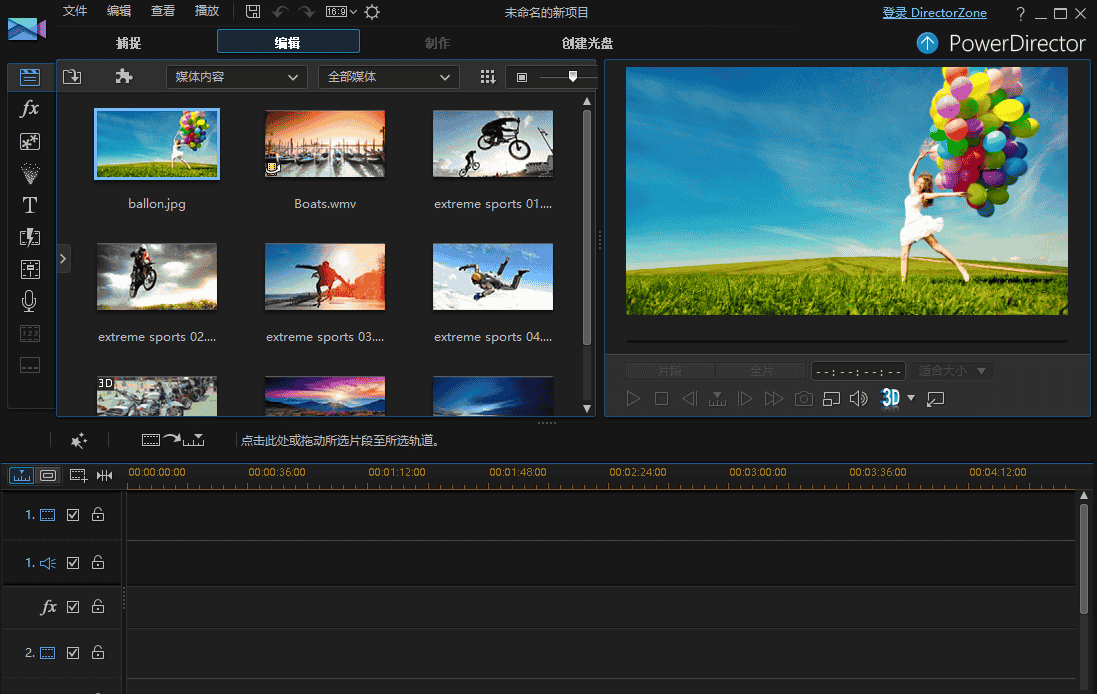Select the Boats.wmv thumbnail
Viewport: 1097px width, 694px height.
325,145
